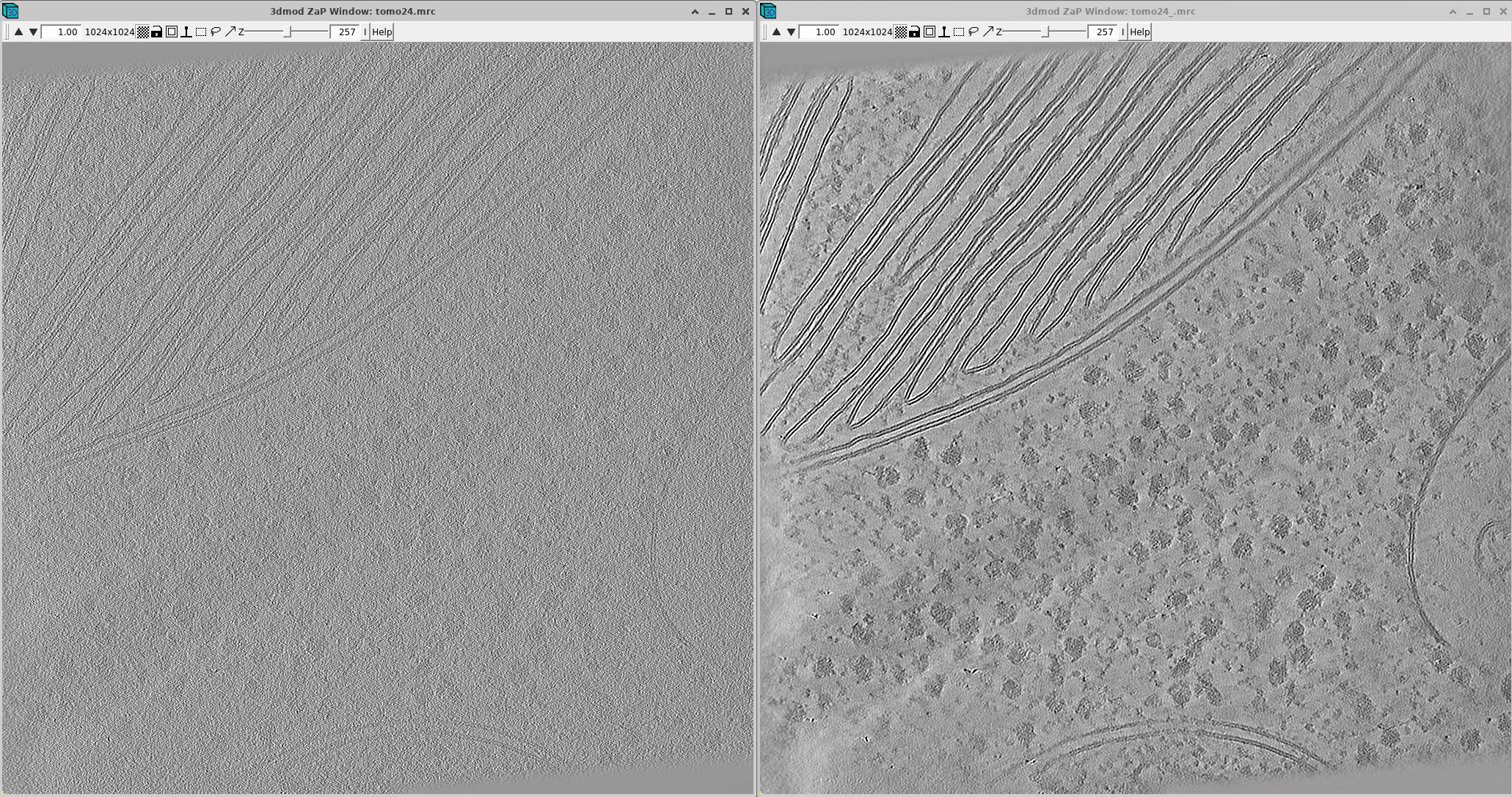Activate the lasso tool in tomo24.mrc window
The image size is (1512, 797).
[216, 32]
